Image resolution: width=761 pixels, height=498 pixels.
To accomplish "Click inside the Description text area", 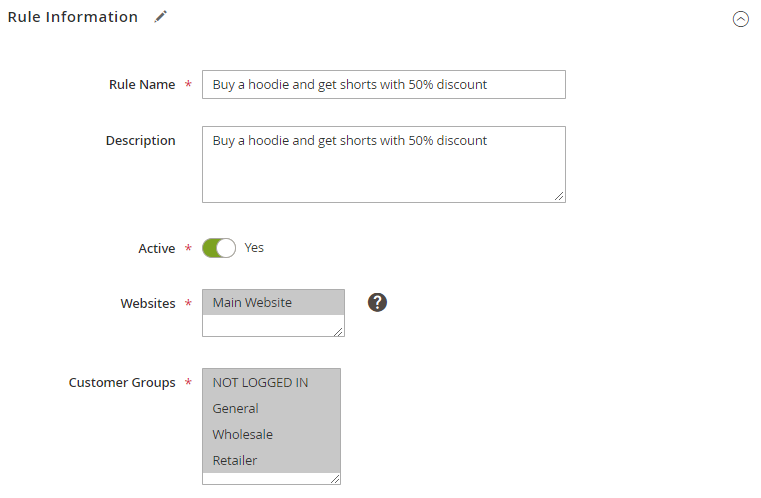I will [x=383, y=164].
